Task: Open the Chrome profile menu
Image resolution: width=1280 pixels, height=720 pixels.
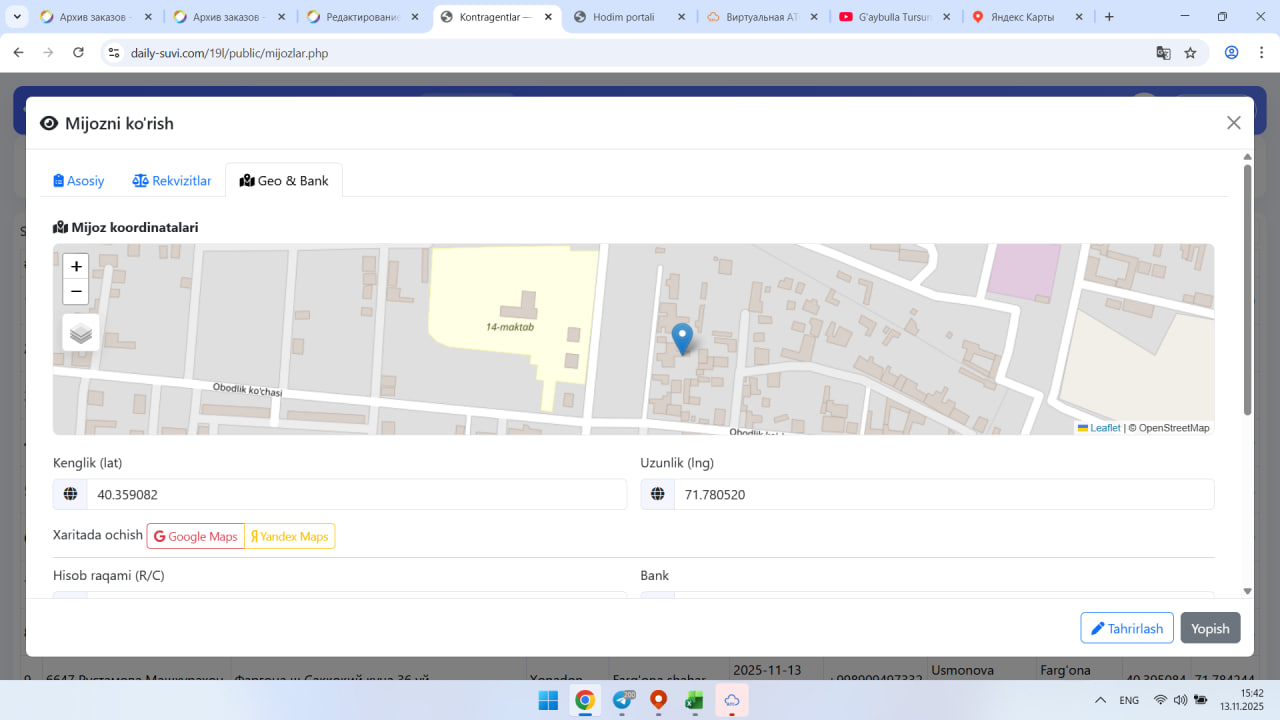Action: pos(1231,53)
